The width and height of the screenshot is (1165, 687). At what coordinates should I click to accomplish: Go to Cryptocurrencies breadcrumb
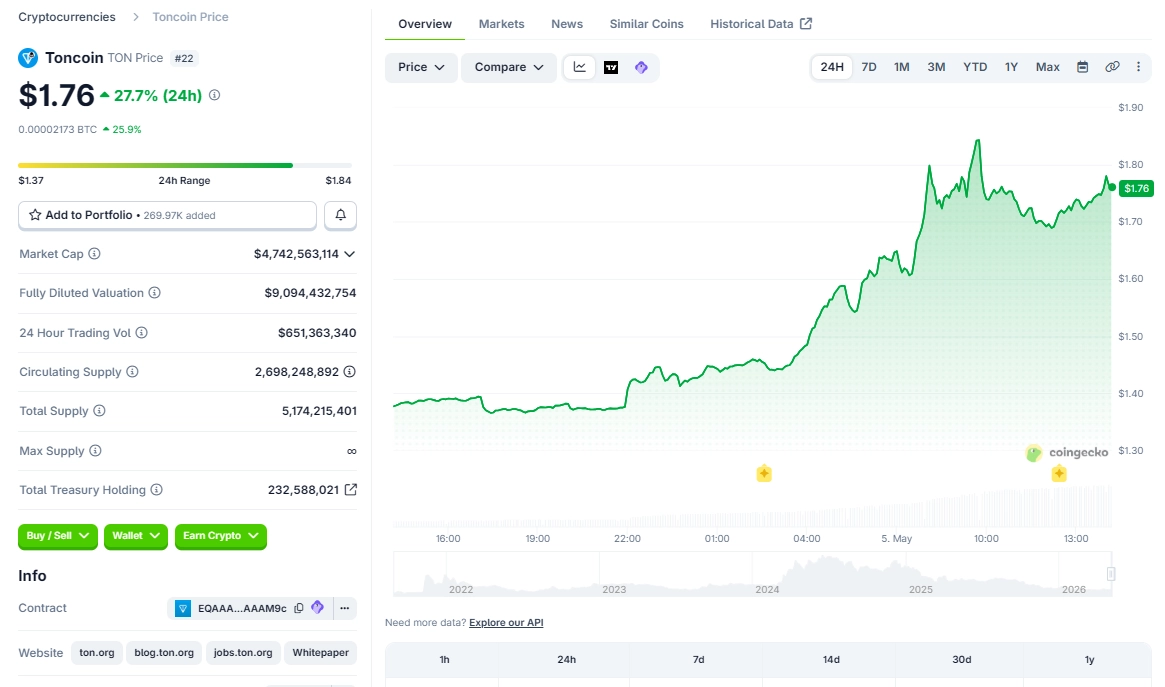pos(67,16)
